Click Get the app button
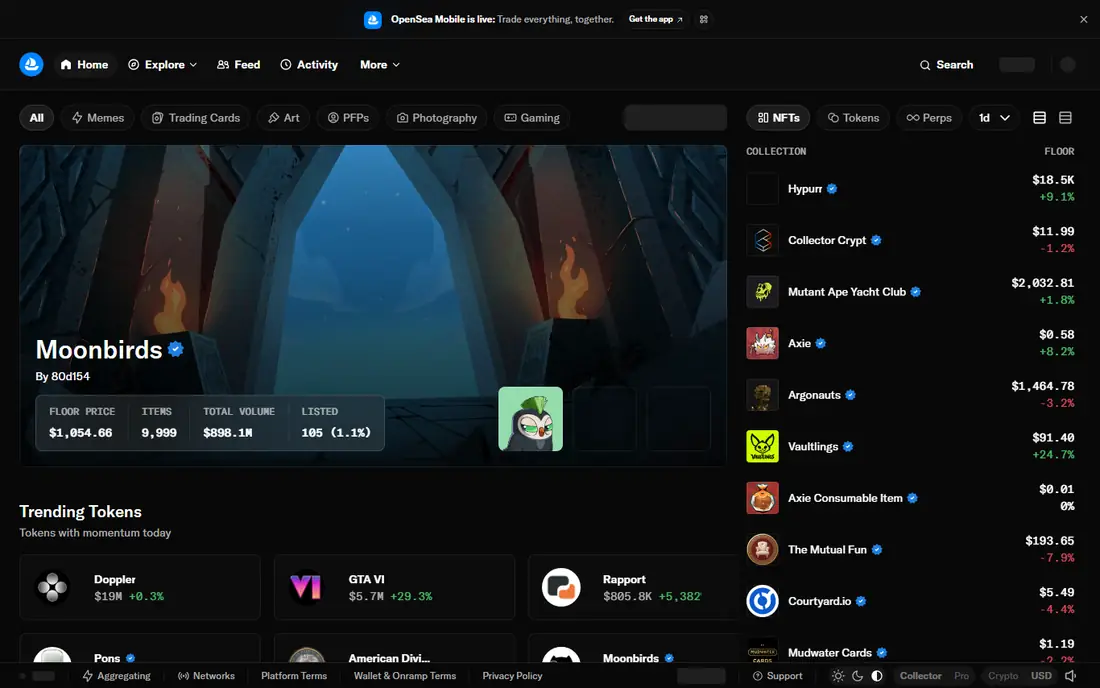 (x=655, y=19)
